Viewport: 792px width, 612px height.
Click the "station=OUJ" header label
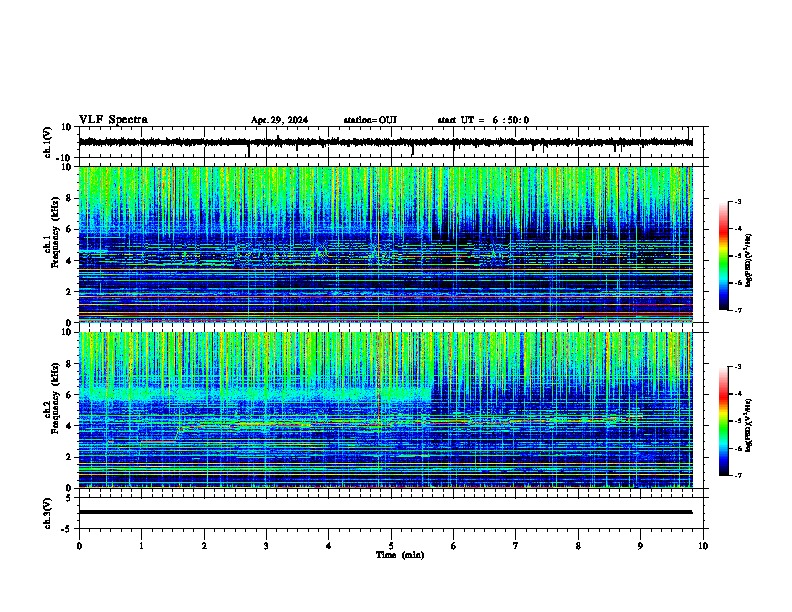[x=370, y=120]
